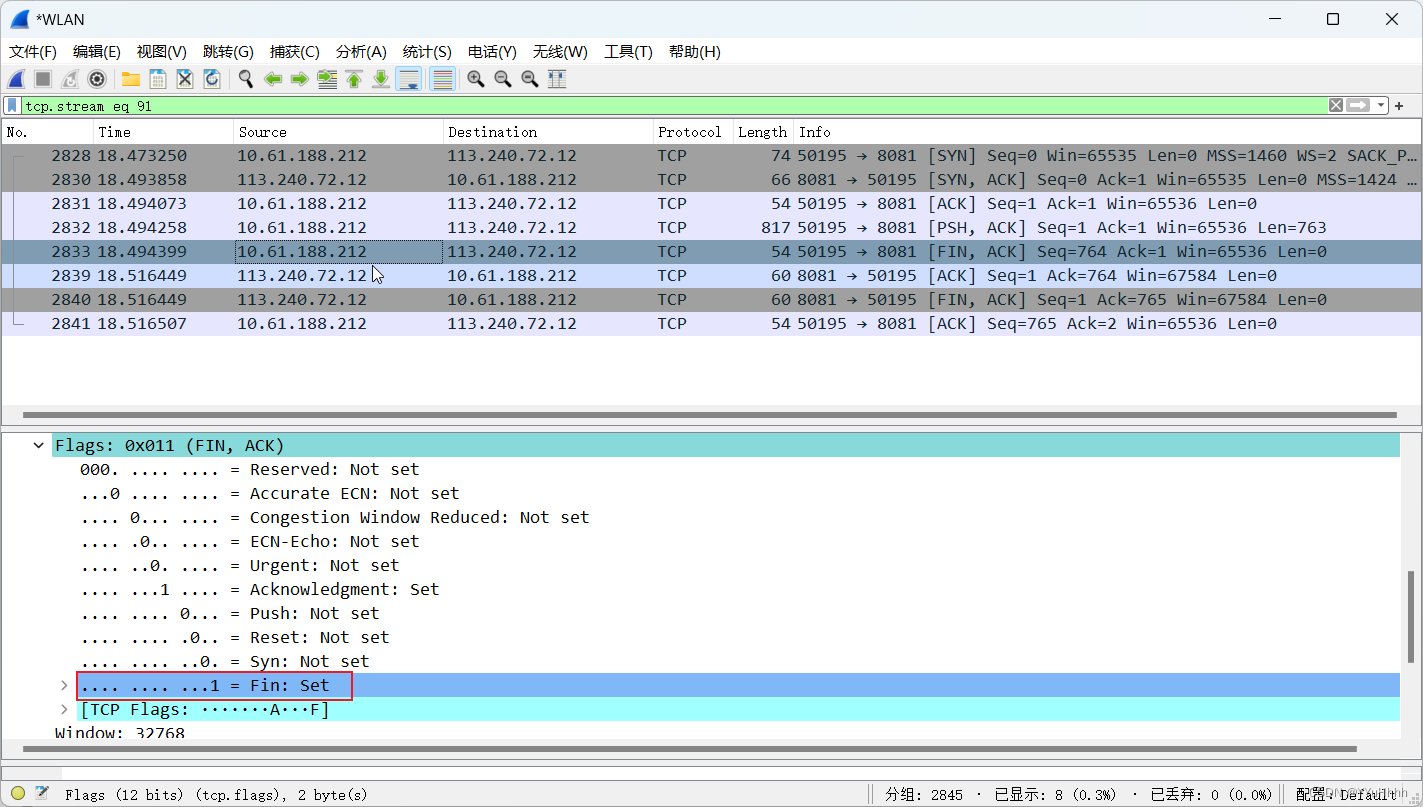Open the 工具(T) menu

point(628,52)
